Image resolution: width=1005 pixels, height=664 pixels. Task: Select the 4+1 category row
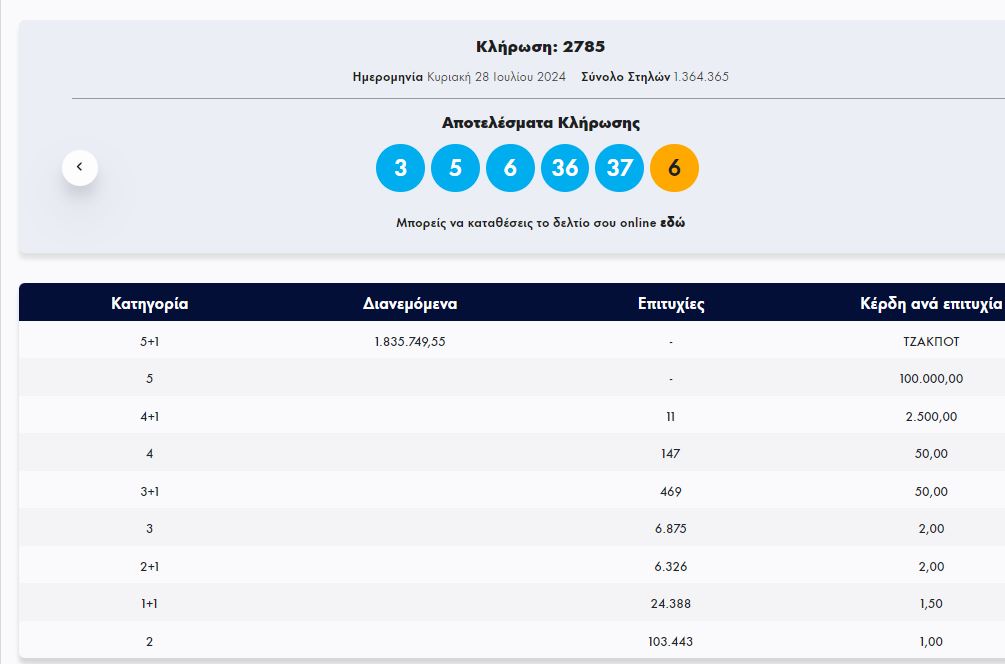coord(150,416)
